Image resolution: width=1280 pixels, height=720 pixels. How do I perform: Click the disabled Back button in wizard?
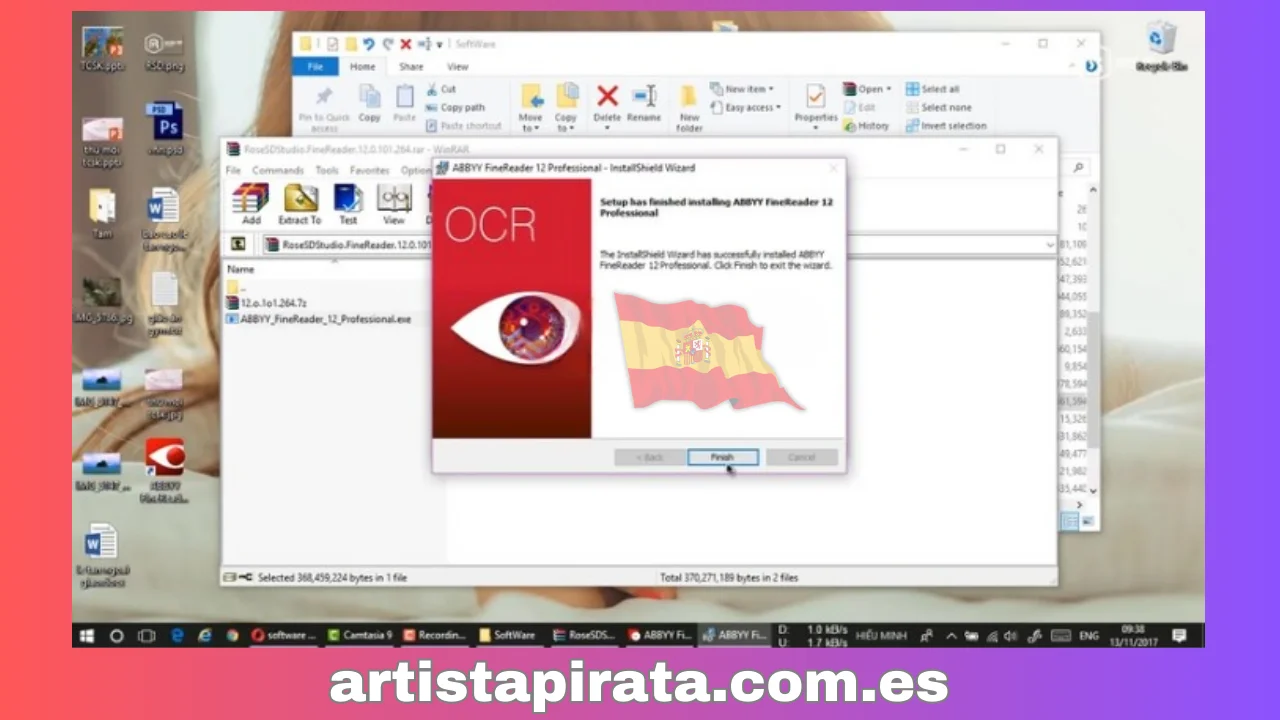point(649,457)
